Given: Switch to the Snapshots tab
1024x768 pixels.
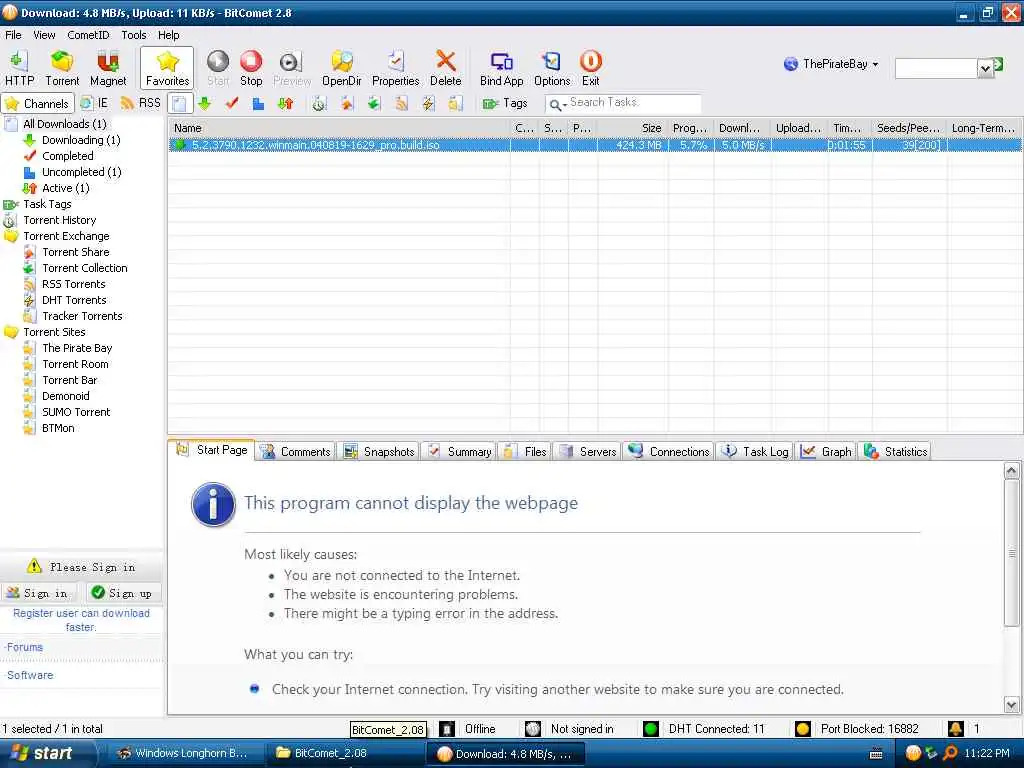Looking at the screenshot, I should (x=379, y=451).
